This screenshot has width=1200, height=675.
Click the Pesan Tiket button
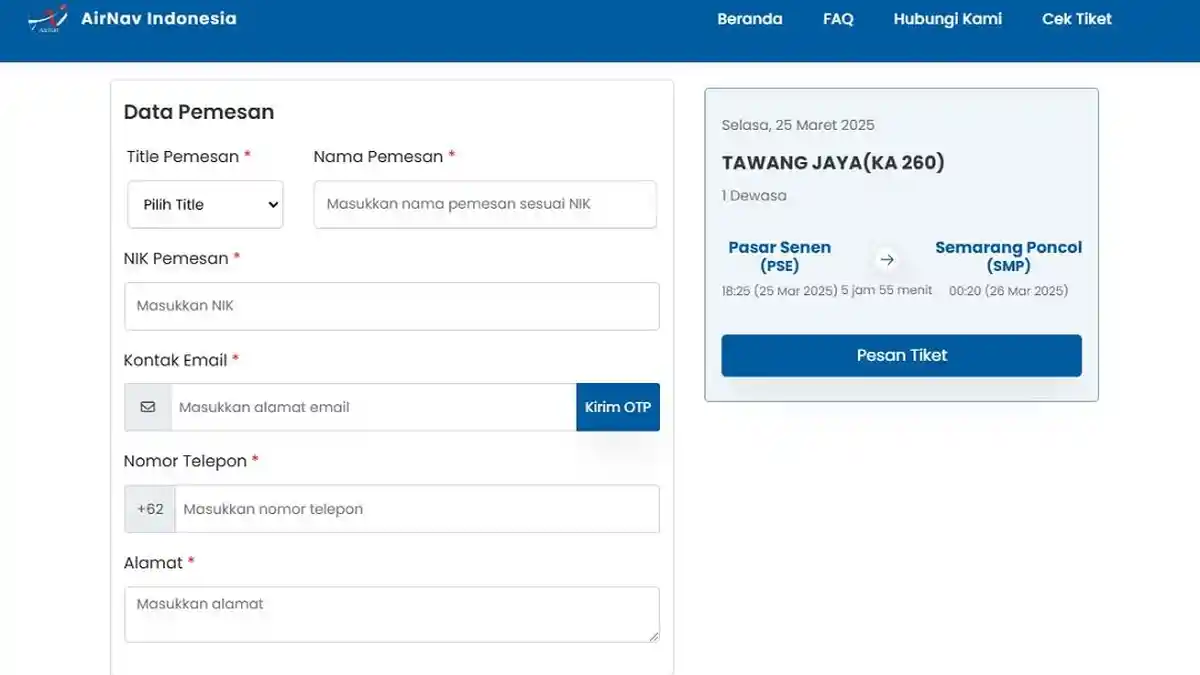point(901,355)
